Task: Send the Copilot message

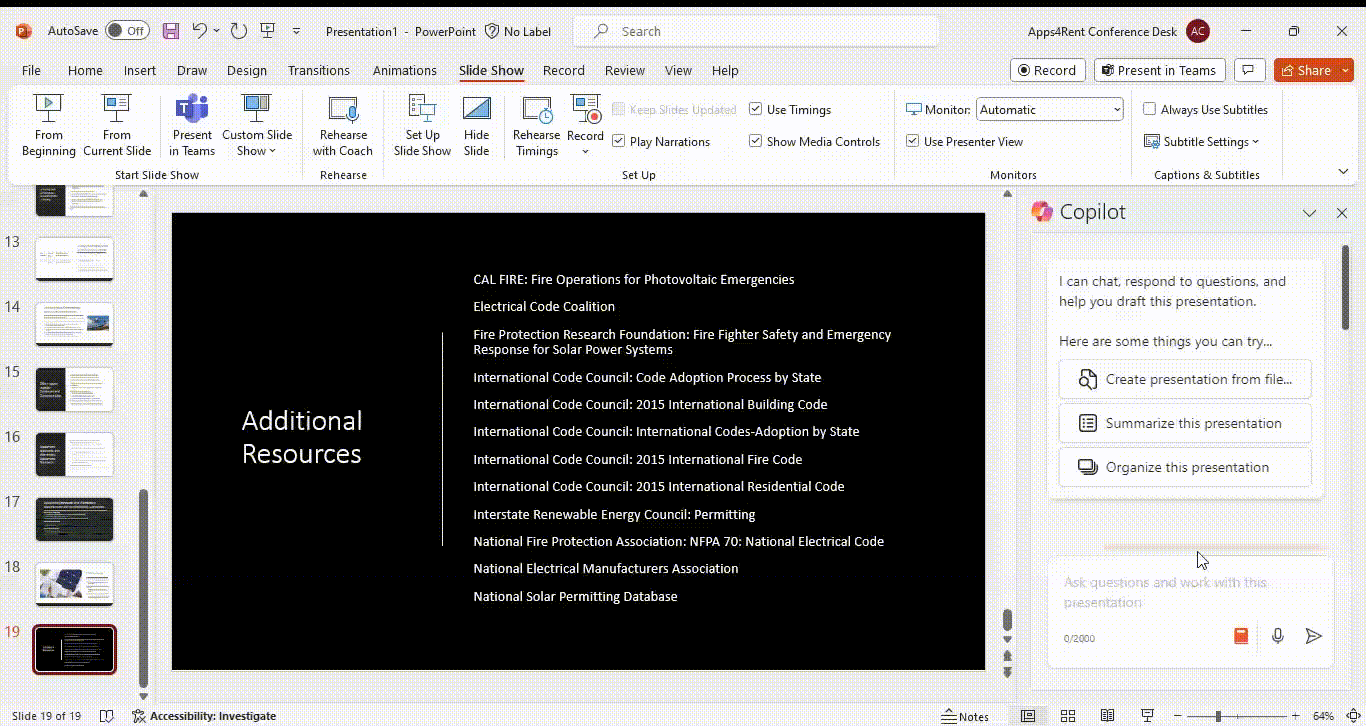Action: point(1314,636)
